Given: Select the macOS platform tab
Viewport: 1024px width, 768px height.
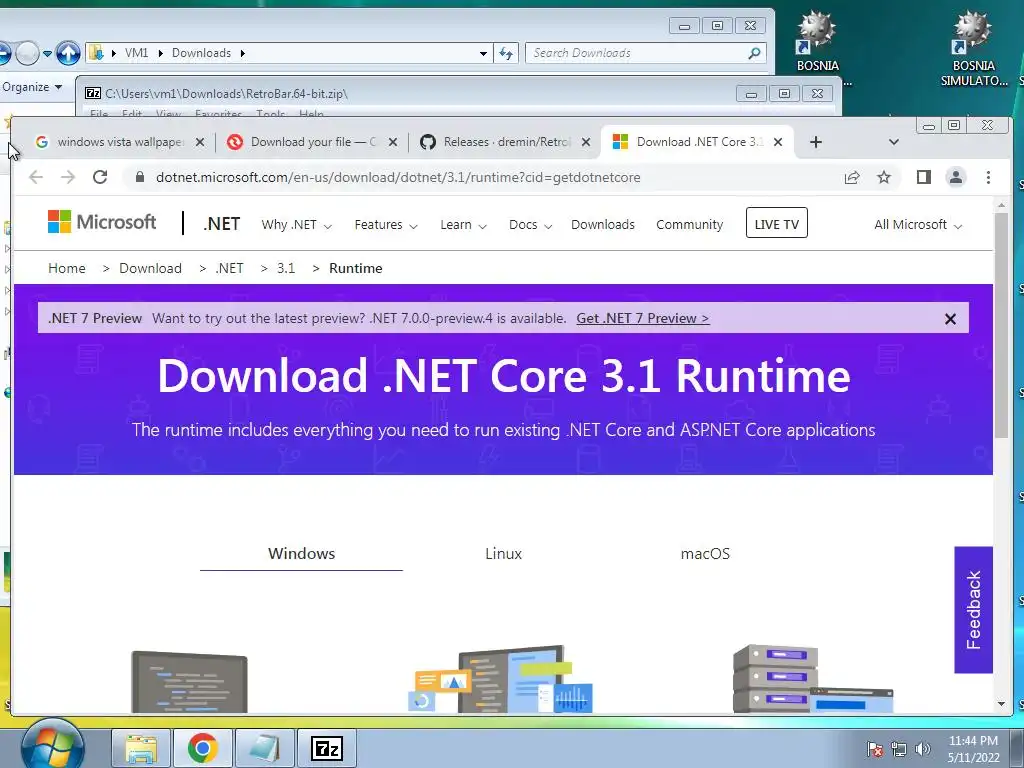Looking at the screenshot, I should click(705, 554).
